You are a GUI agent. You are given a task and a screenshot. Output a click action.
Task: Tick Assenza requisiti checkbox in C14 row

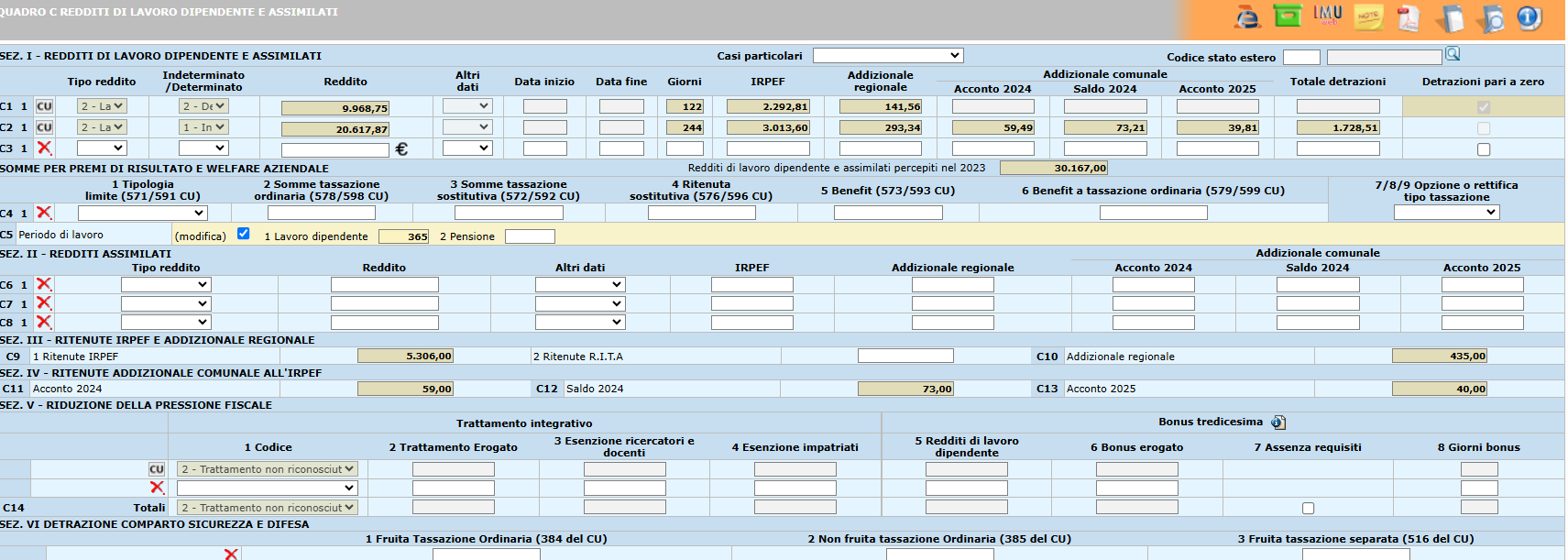[x=1308, y=508]
